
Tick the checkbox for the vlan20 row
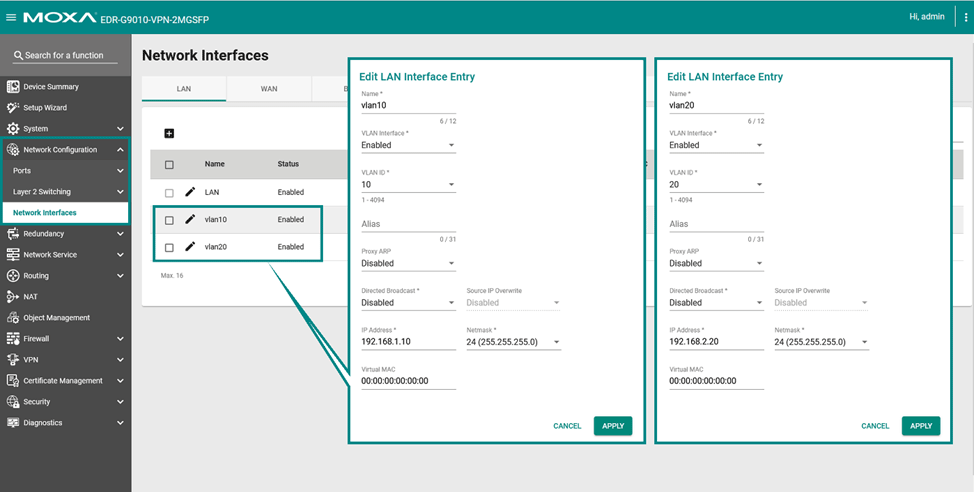169,247
